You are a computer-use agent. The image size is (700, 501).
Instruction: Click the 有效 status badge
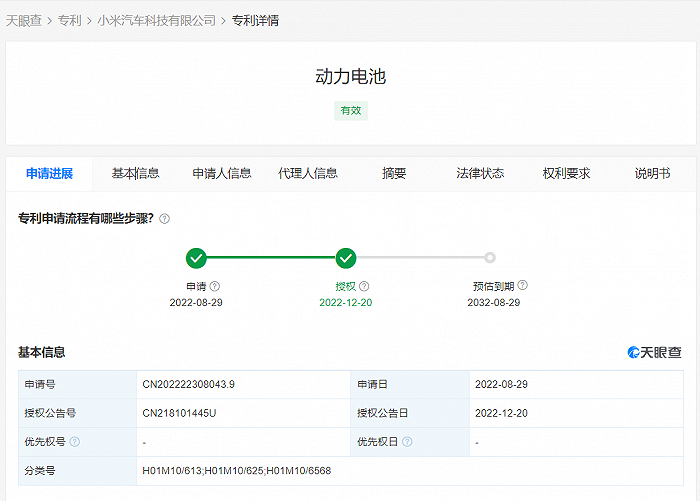click(350, 111)
